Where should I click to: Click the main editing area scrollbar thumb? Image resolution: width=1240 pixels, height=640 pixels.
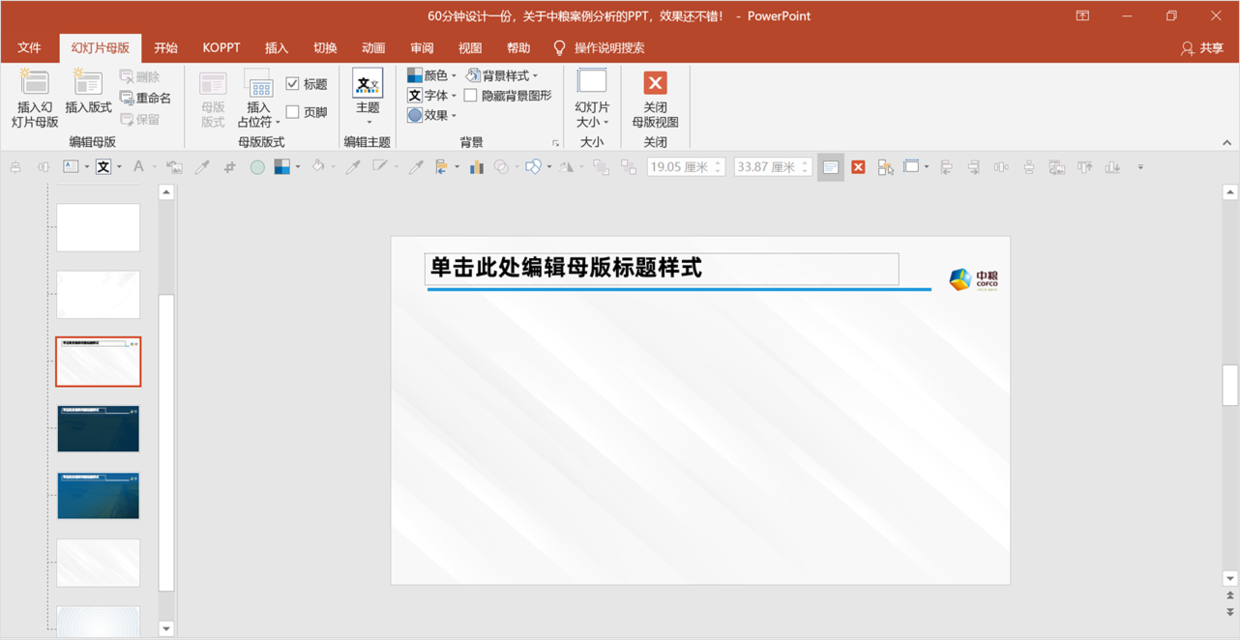coord(1230,385)
